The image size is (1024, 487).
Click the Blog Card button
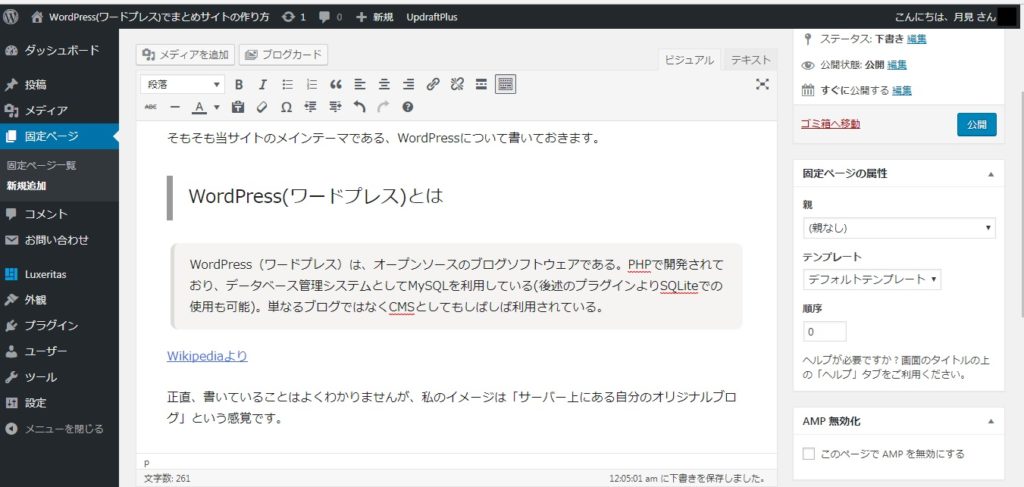tap(283, 55)
